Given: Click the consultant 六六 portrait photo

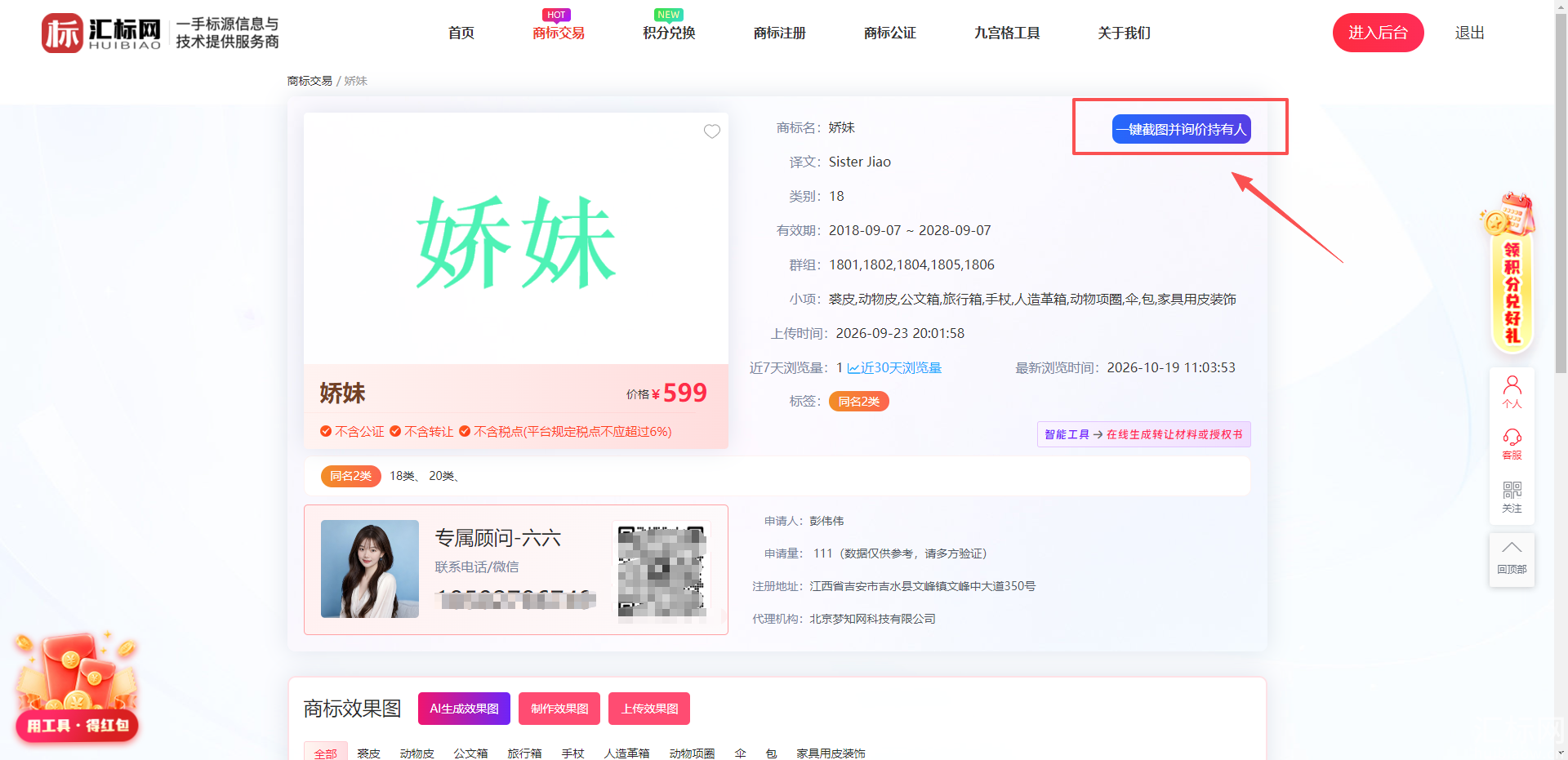Looking at the screenshot, I should (x=370, y=569).
